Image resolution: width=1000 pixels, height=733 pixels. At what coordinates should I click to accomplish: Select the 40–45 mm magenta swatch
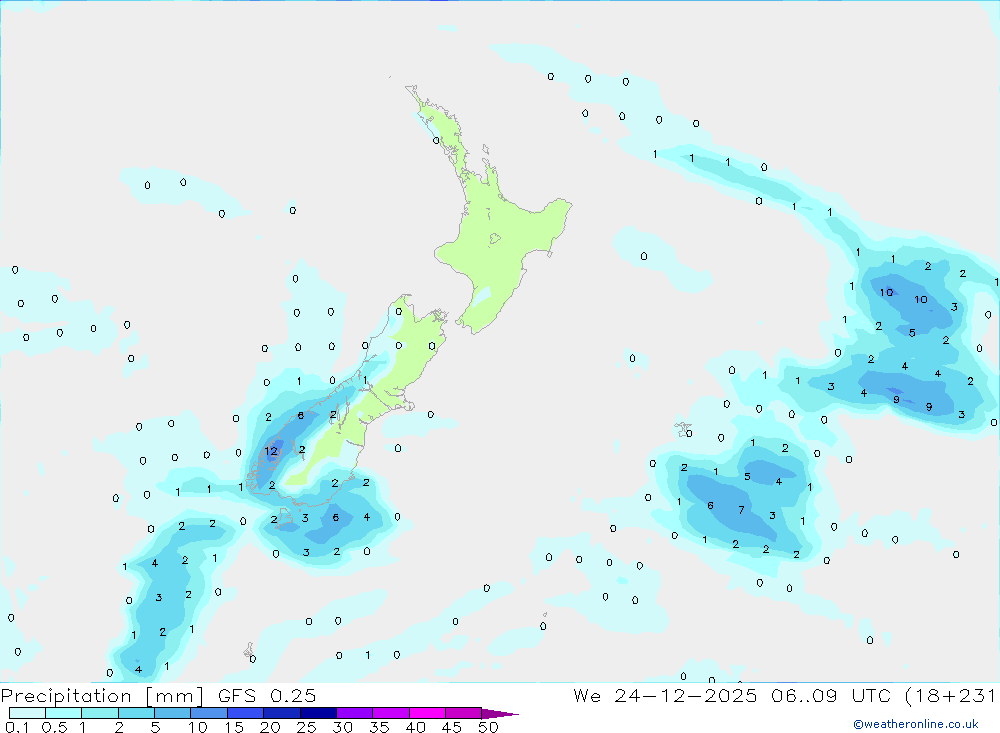point(427,713)
